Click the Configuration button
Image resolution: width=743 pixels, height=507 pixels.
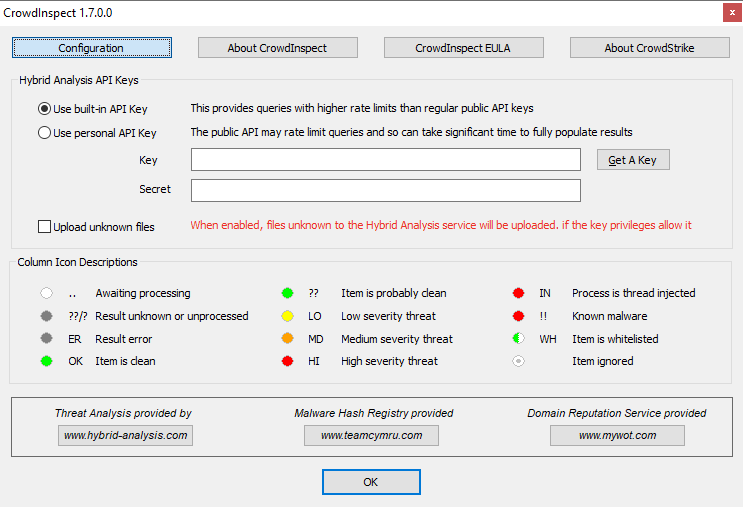92,48
